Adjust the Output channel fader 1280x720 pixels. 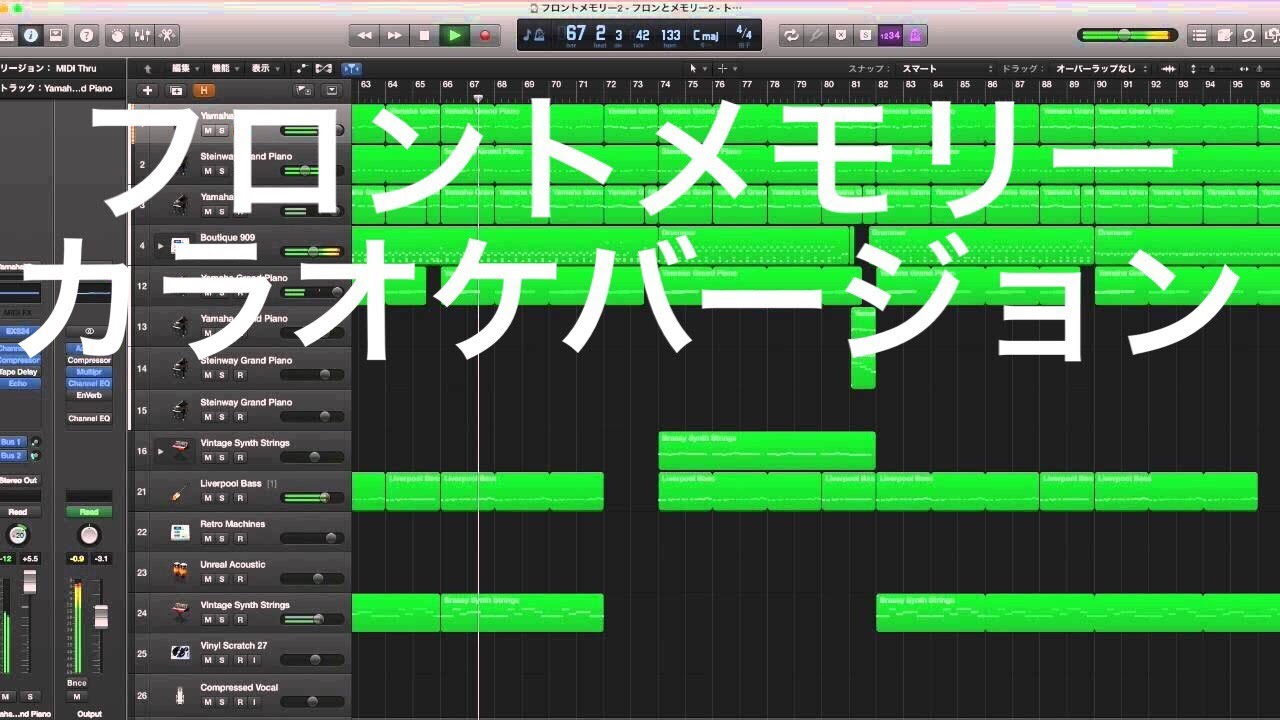coord(100,616)
